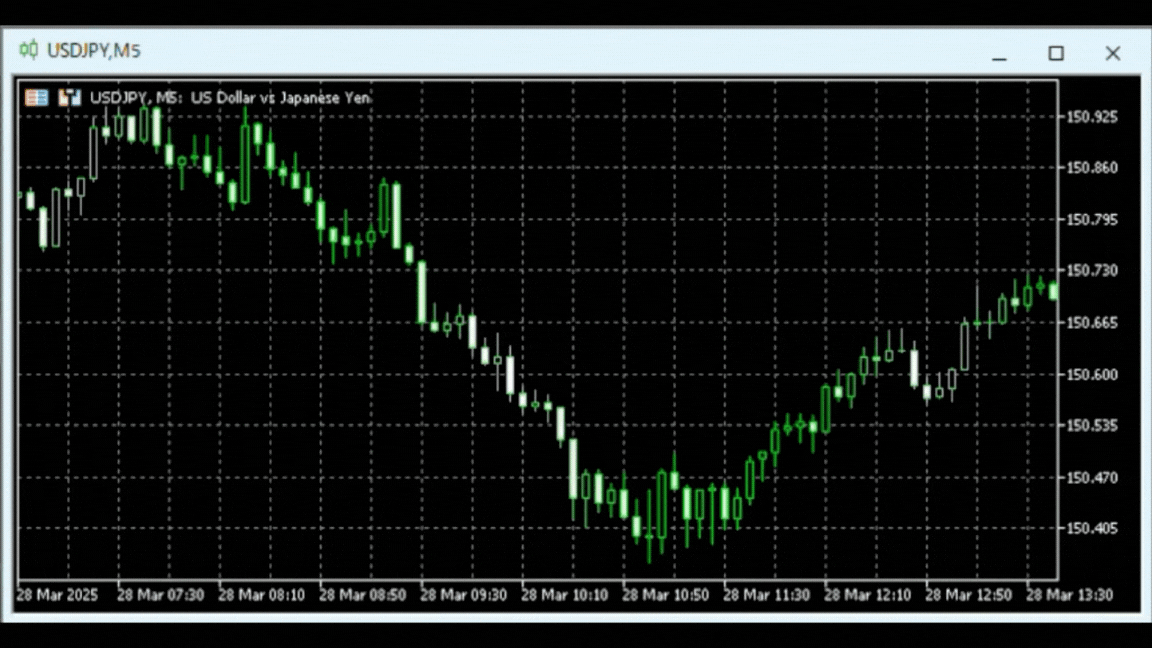
Task: Click the '28 Mar 08:10' time label
Action: tap(262, 595)
